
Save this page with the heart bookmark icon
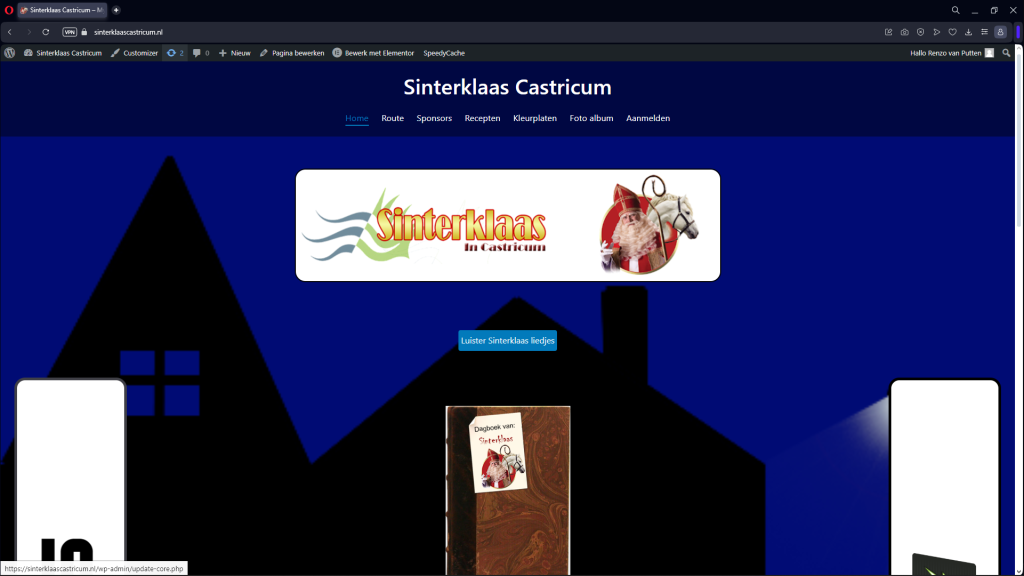[x=953, y=31]
